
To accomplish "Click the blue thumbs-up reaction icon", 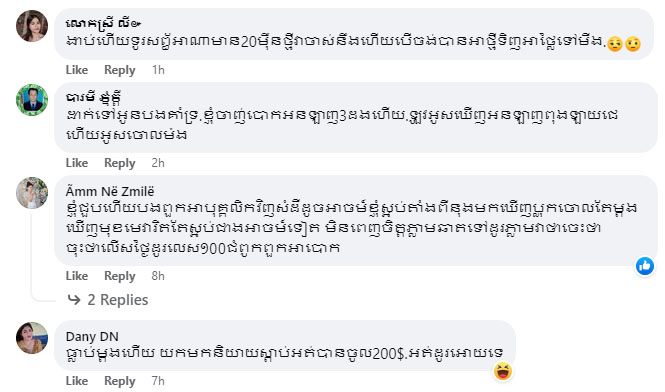I will [x=645, y=266].
